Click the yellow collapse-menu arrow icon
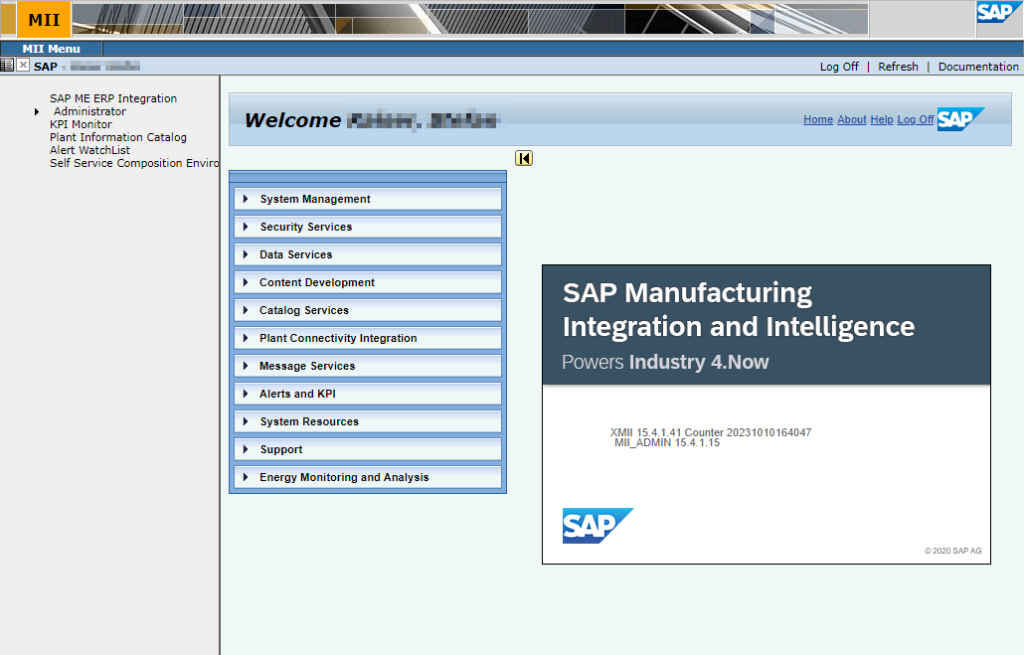This screenshot has height=655, width=1024. [x=524, y=158]
